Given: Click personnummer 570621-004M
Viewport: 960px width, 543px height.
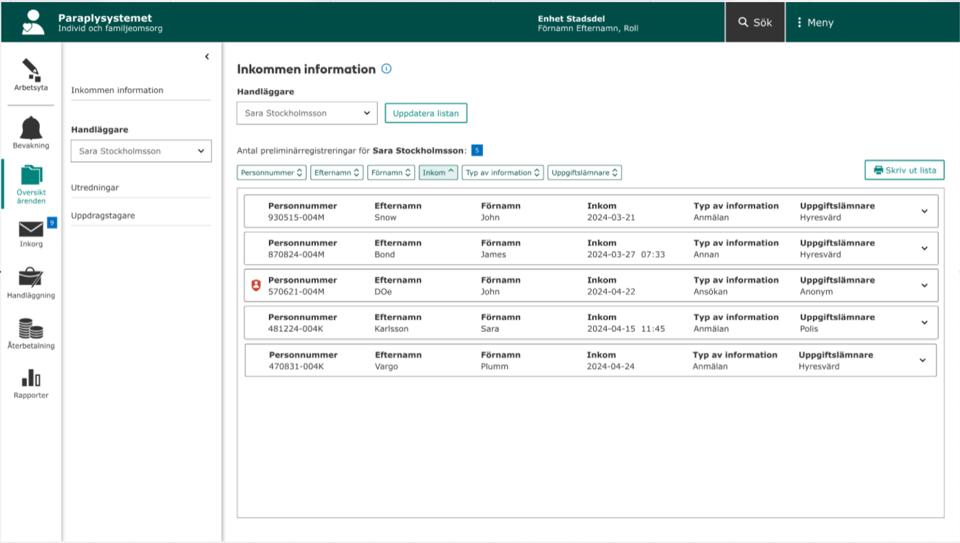Looking at the screenshot, I should (x=296, y=292).
